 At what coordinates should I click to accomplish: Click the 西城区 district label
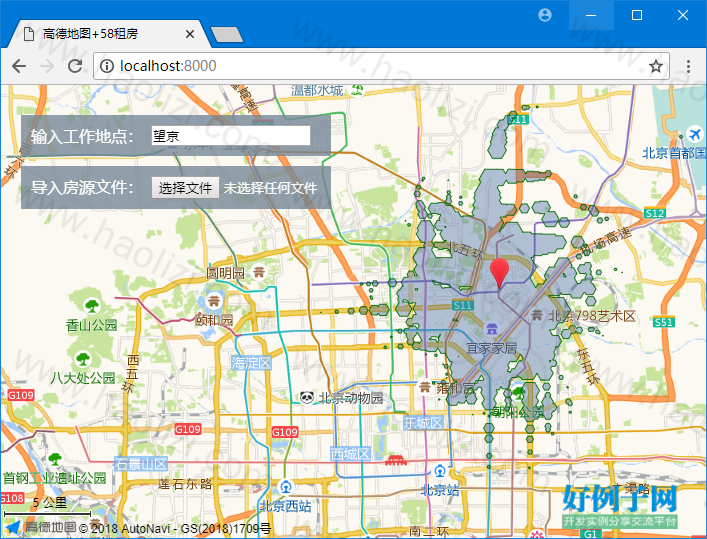click(351, 454)
